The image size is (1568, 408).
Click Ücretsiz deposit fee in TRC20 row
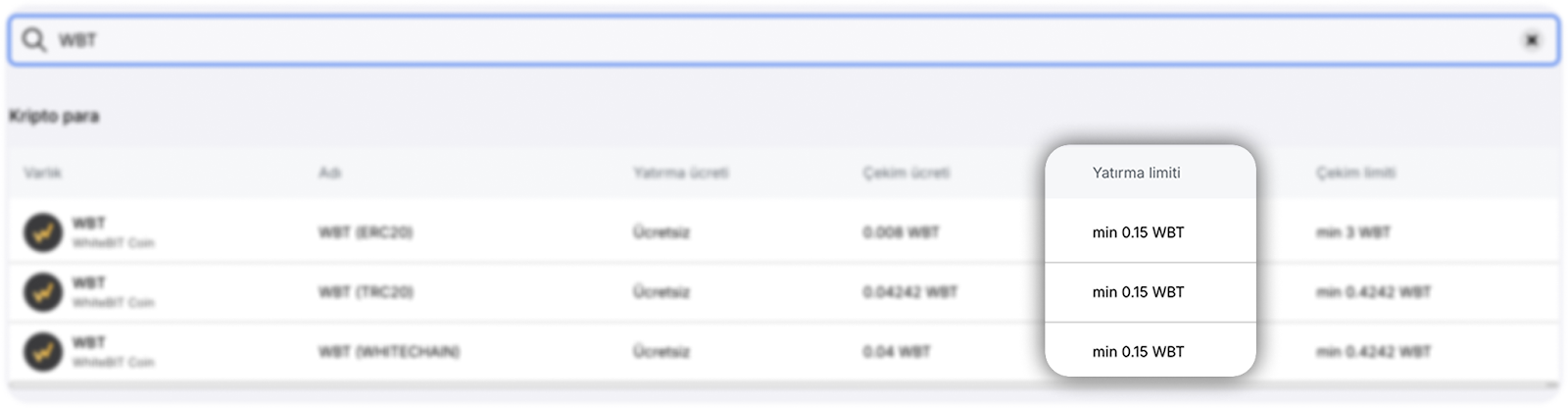pos(661,292)
